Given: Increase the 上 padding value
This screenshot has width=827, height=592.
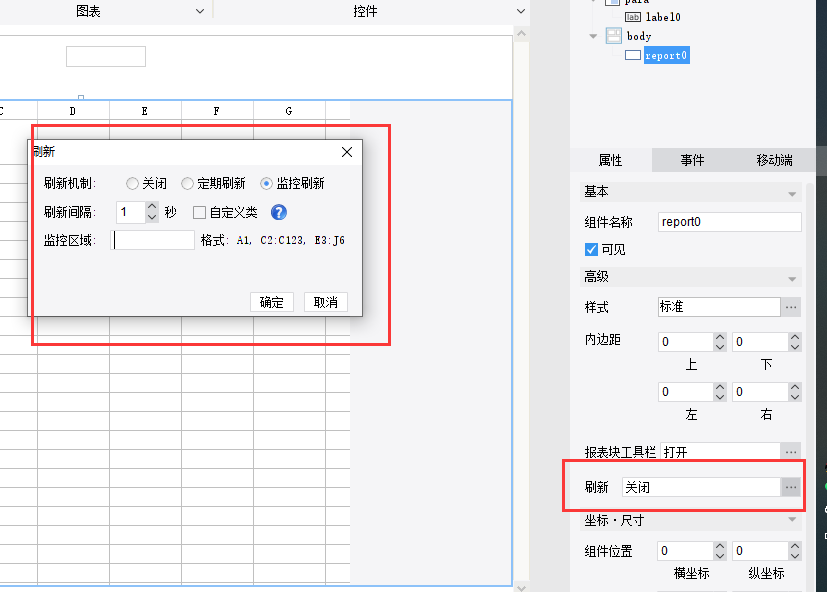Looking at the screenshot, I should [720, 337].
